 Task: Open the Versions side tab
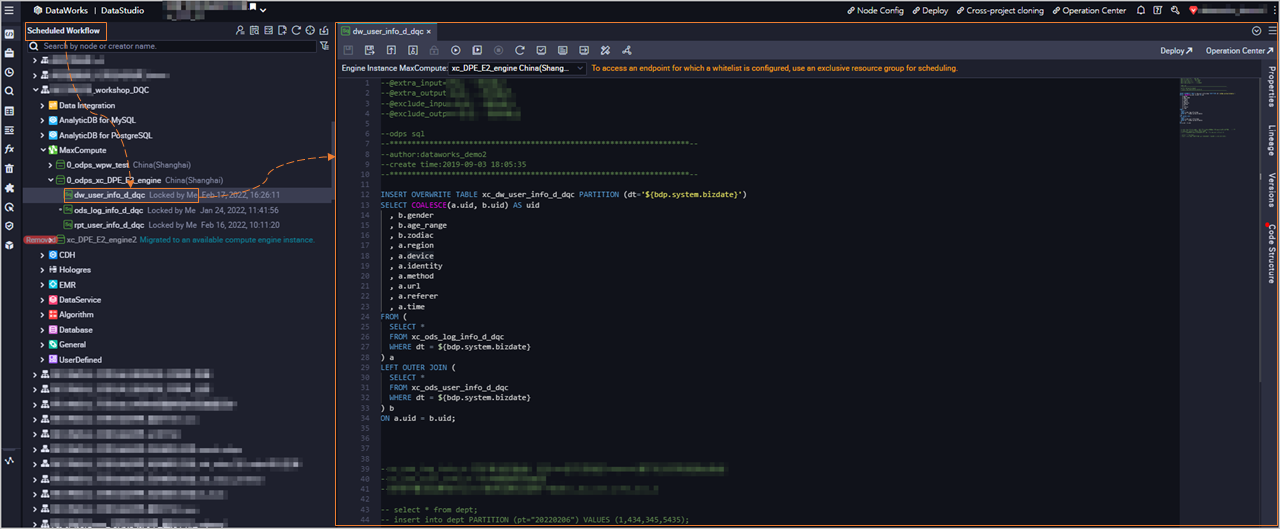pos(1271,189)
